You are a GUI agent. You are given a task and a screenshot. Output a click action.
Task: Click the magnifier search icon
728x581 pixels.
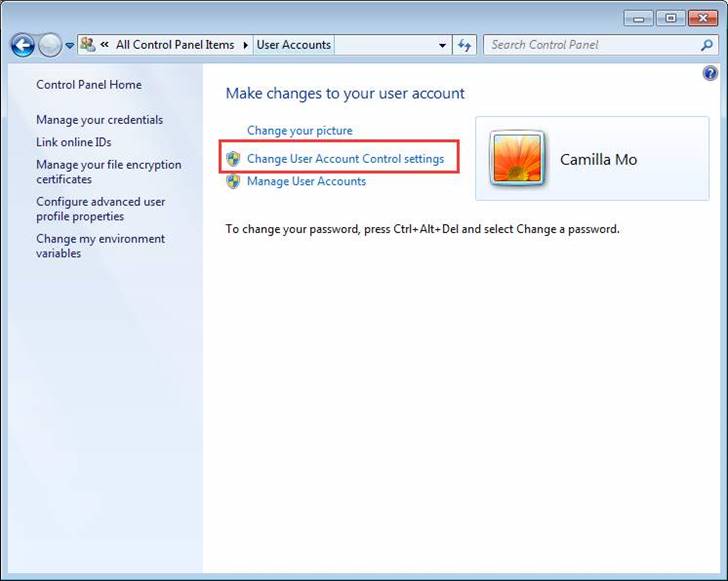(707, 45)
